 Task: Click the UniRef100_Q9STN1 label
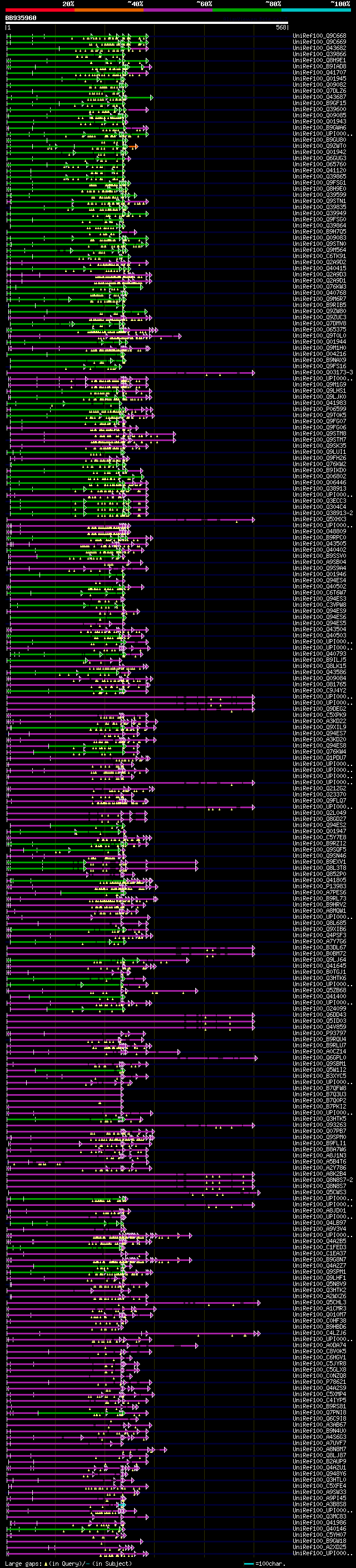click(x=319, y=201)
